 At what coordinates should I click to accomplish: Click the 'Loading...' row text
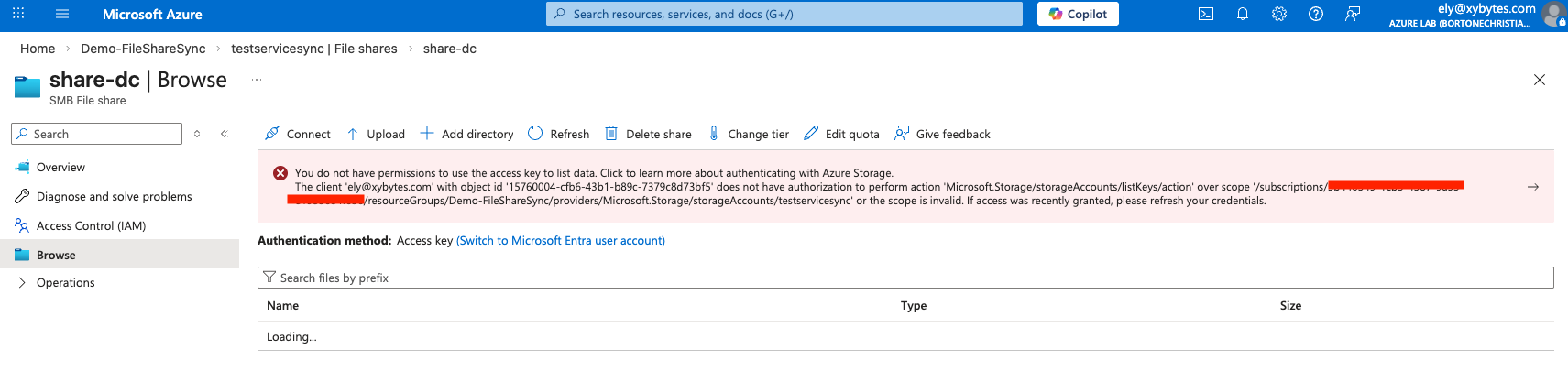pos(291,337)
